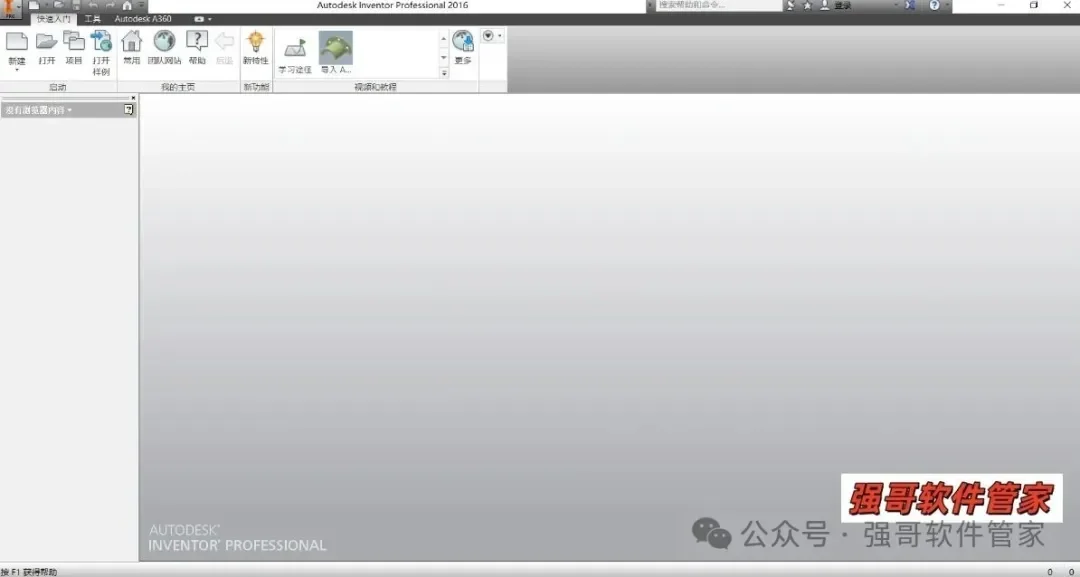The height and width of the screenshot is (577, 1080).
Task: Click the Redo arrow in quick access toolbar
Action: [x=110, y=6]
